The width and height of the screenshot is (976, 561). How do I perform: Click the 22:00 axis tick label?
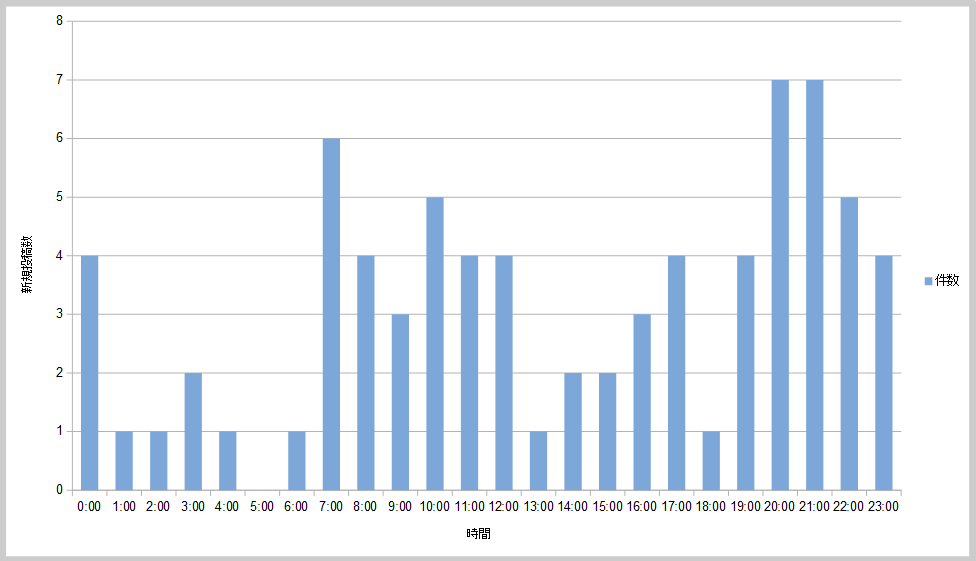[849, 506]
